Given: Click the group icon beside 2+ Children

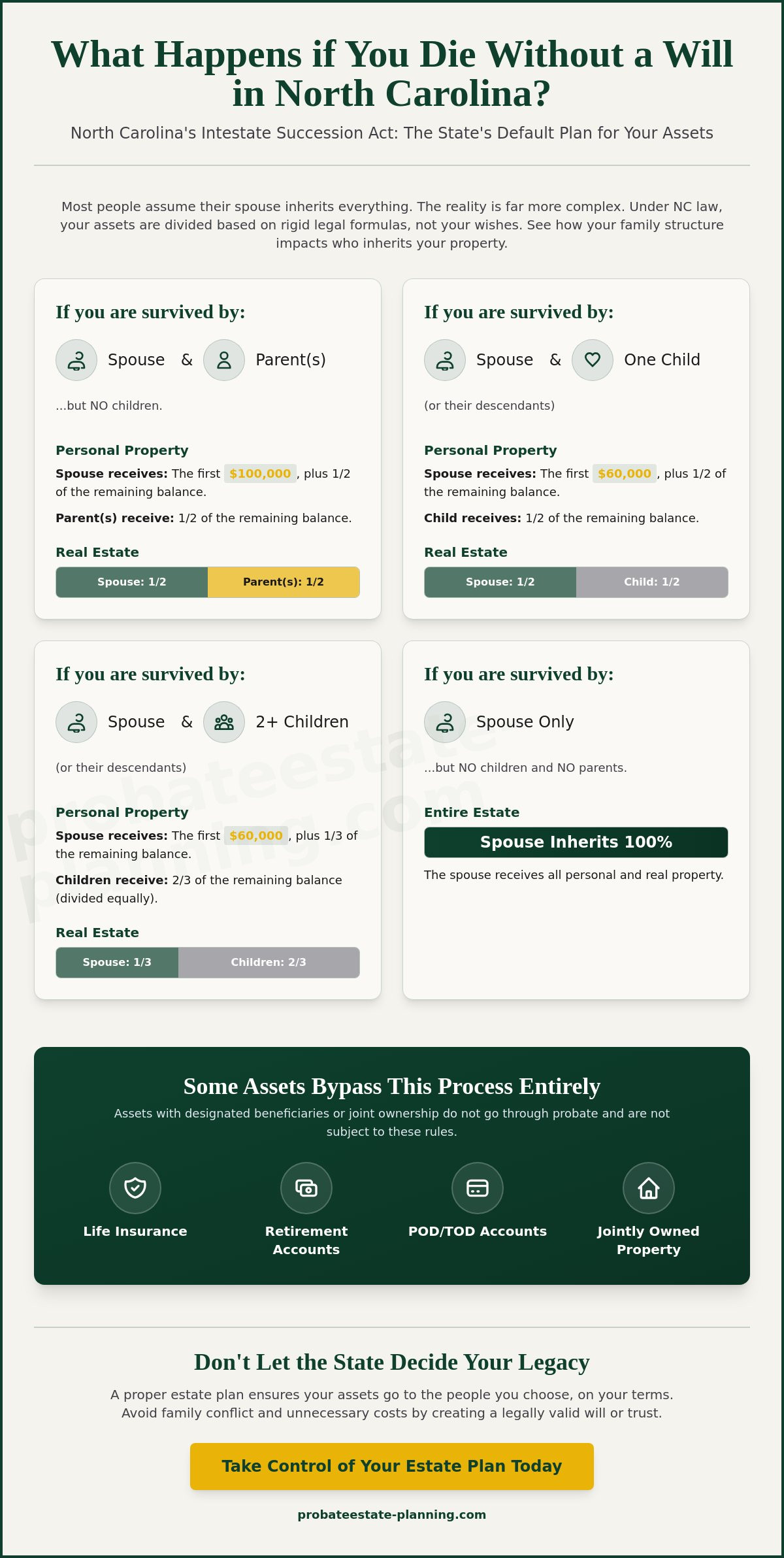Looking at the screenshot, I should coord(224,722).
